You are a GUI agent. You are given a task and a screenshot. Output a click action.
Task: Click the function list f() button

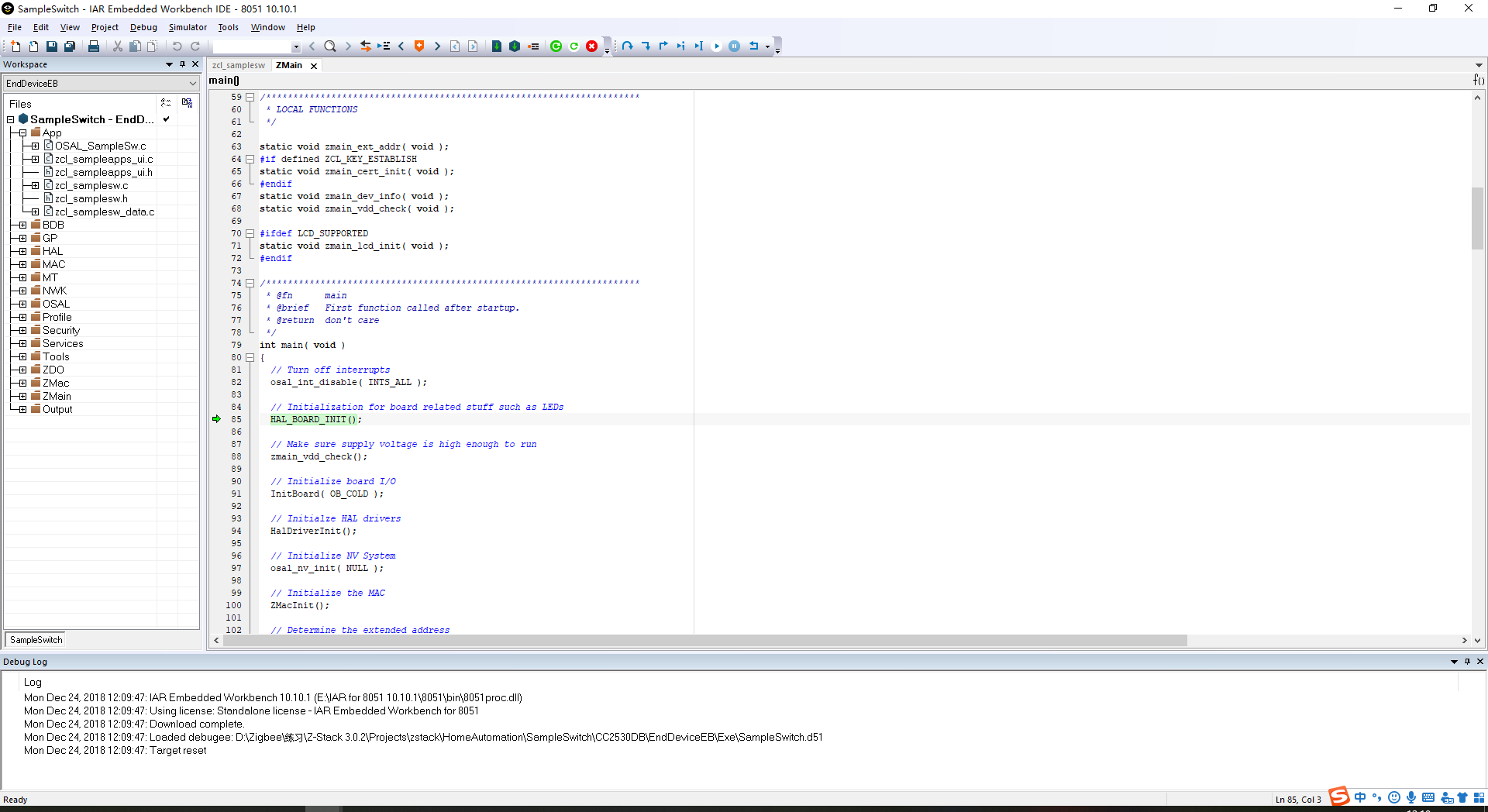[x=1479, y=81]
